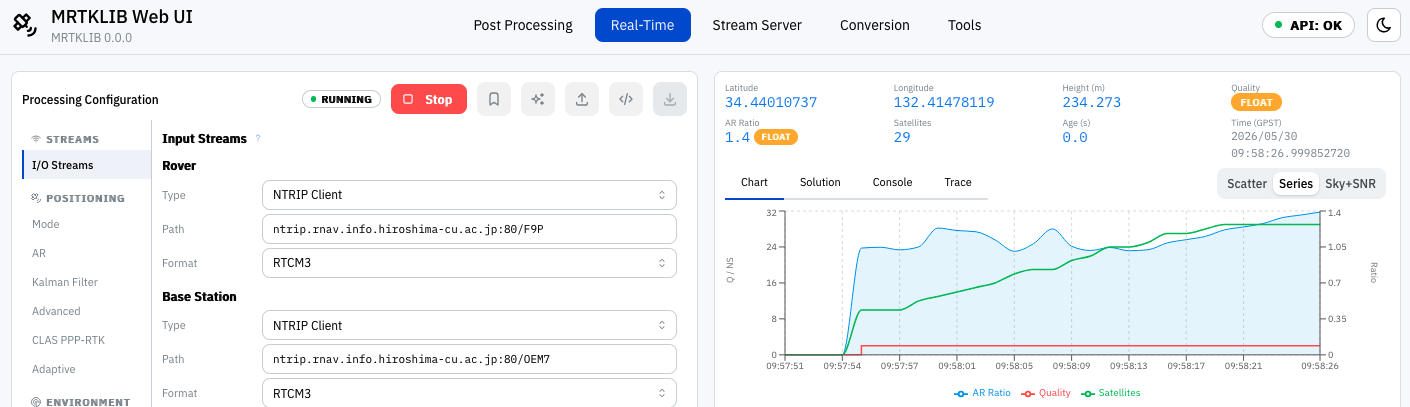Screen dimensions: 1410x407
Task: Click the FLOAT badge under Quality
Action: coord(1256,102)
